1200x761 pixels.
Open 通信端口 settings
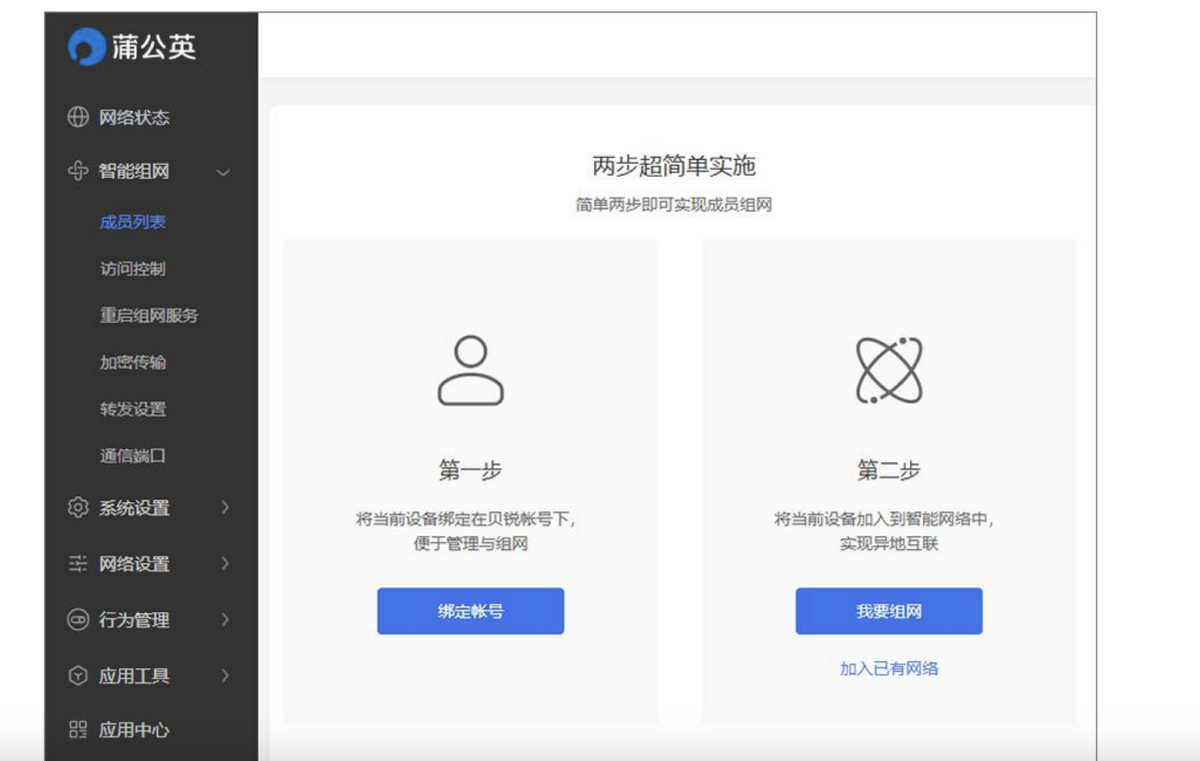point(133,456)
